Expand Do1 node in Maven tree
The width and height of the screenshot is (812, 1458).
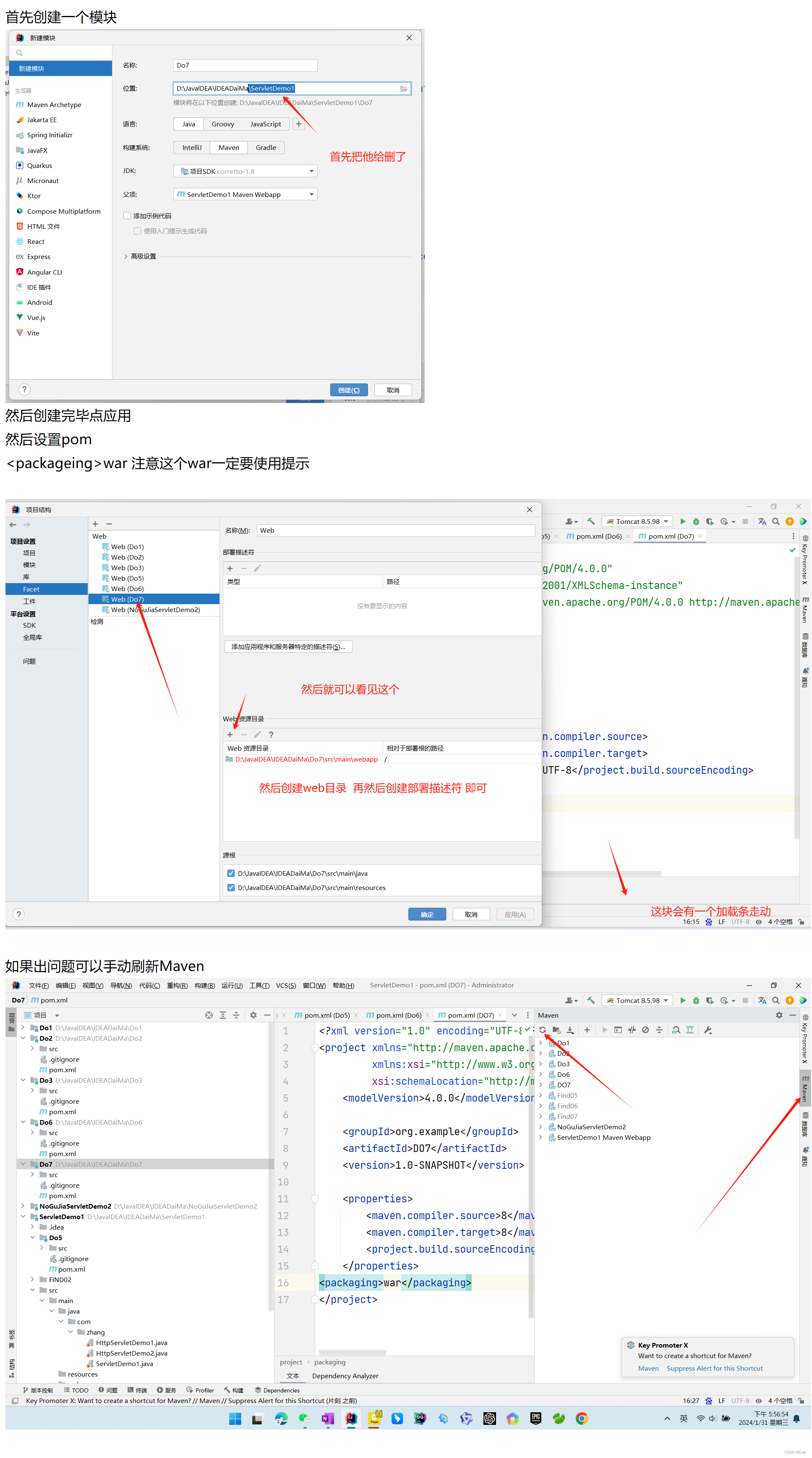coord(540,1043)
